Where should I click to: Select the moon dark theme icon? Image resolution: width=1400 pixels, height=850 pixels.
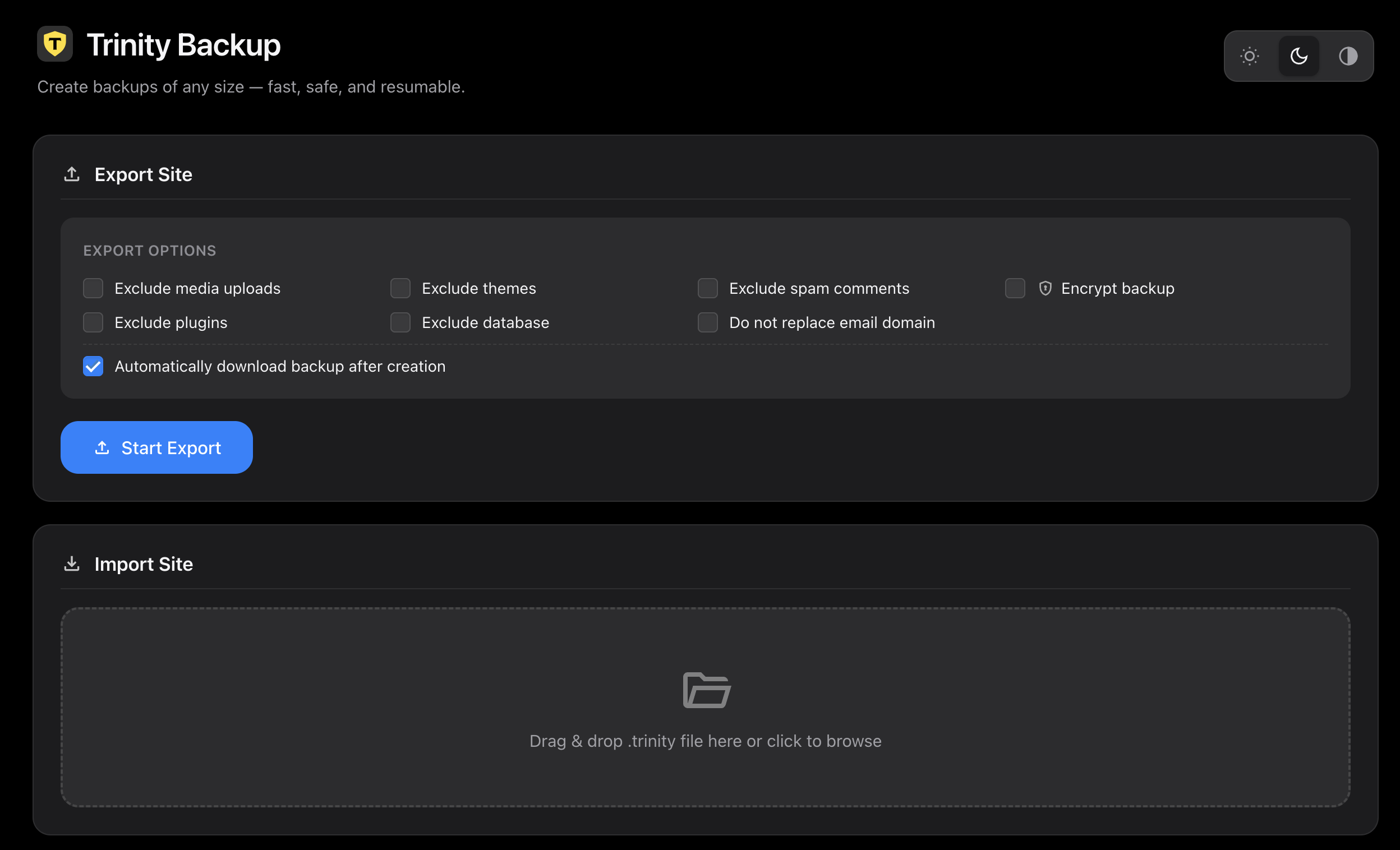(x=1298, y=56)
